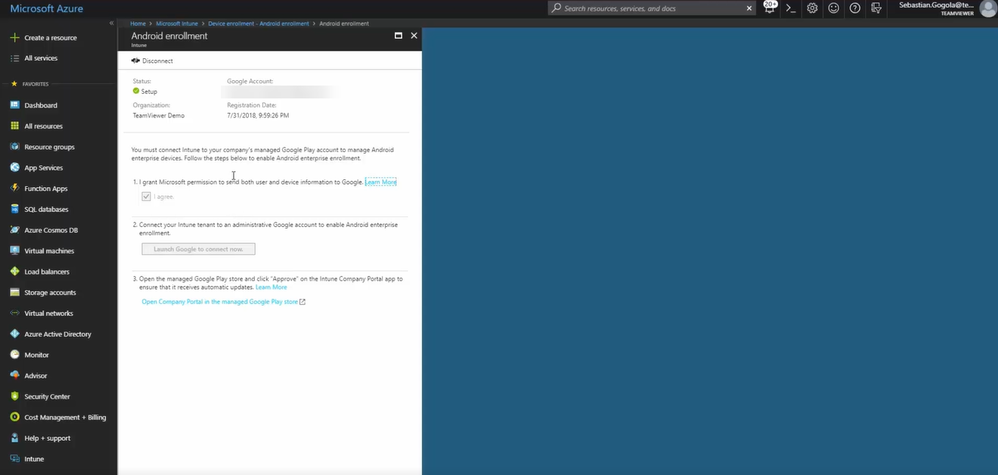Click the All resources grid icon

click(x=15, y=126)
